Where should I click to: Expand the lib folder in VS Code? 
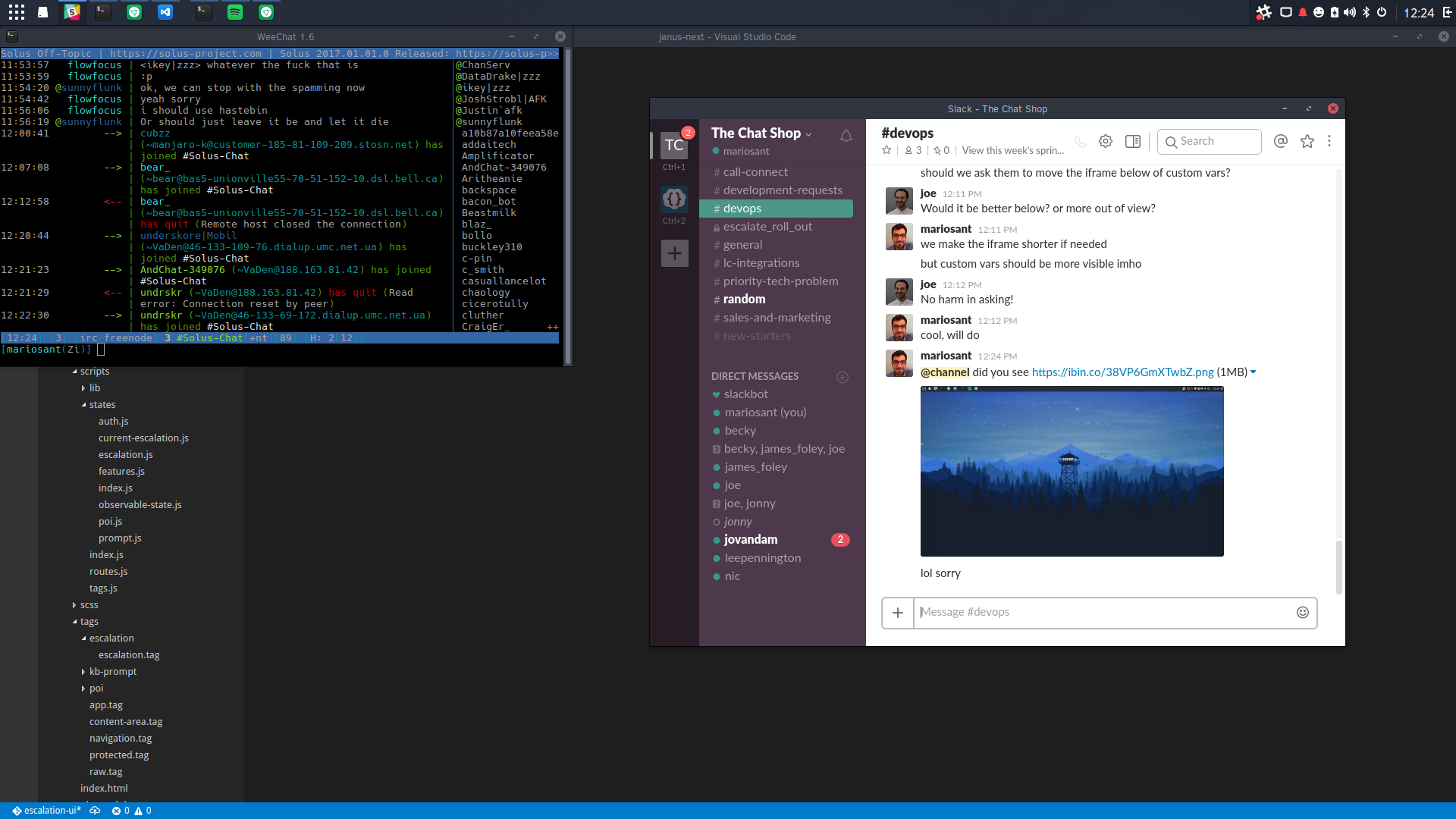point(83,388)
